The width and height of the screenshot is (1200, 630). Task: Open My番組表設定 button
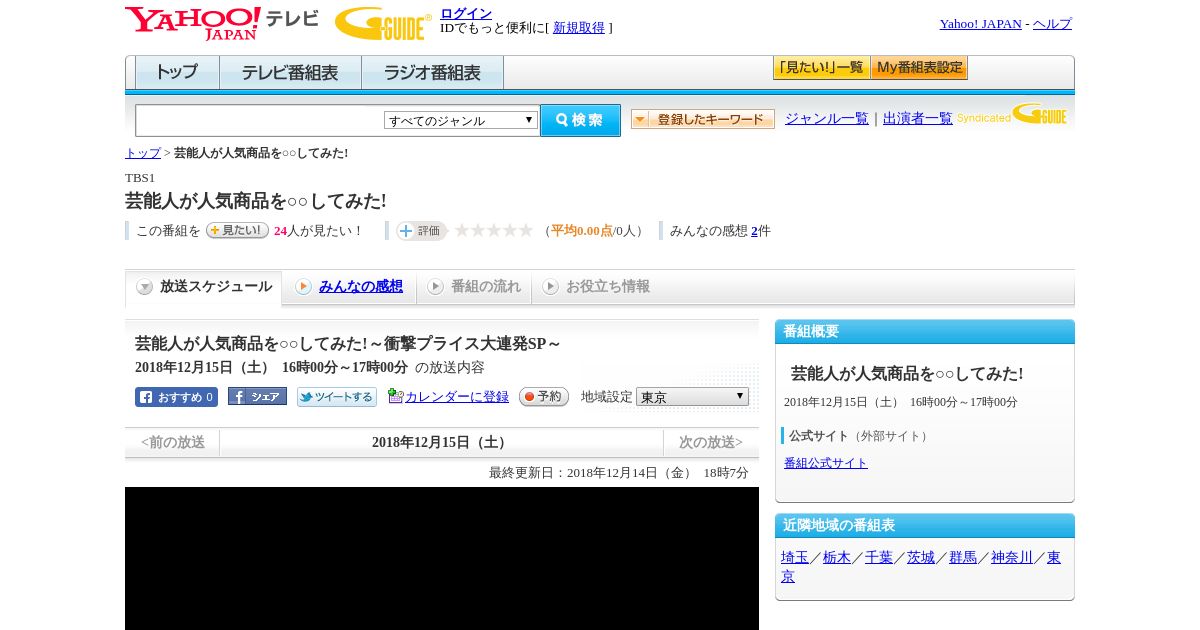point(919,68)
